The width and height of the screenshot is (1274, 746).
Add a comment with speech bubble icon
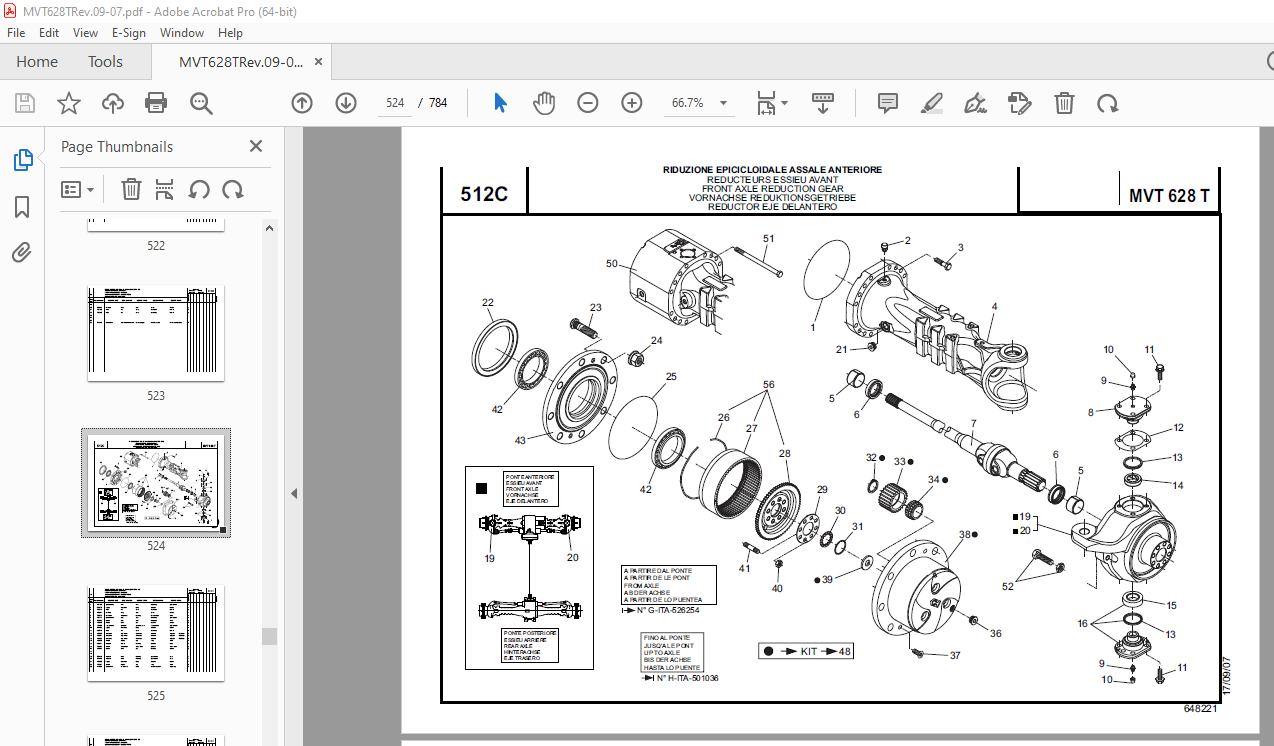click(x=888, y=103)
